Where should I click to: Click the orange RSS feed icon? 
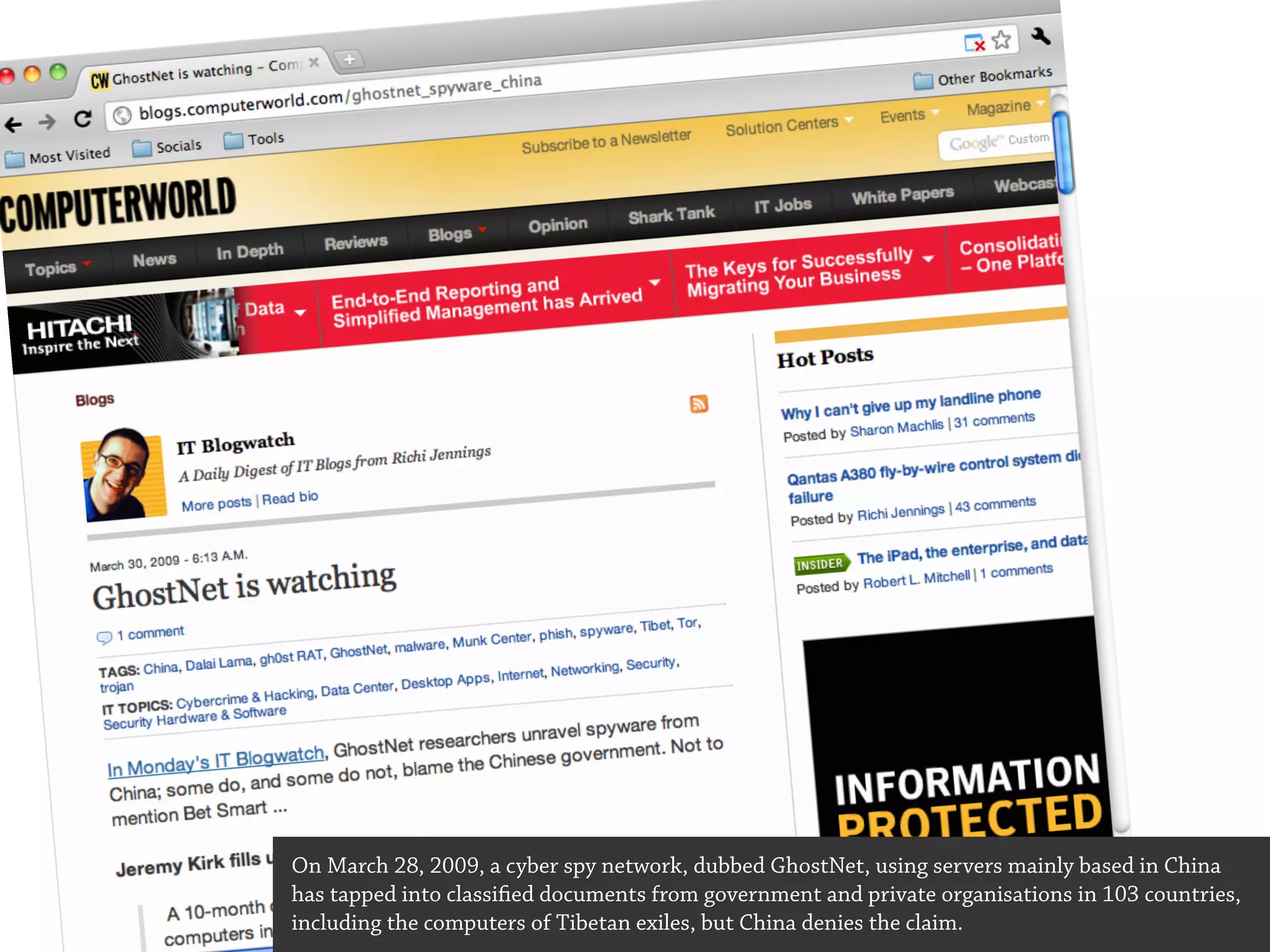coord(699,404)
